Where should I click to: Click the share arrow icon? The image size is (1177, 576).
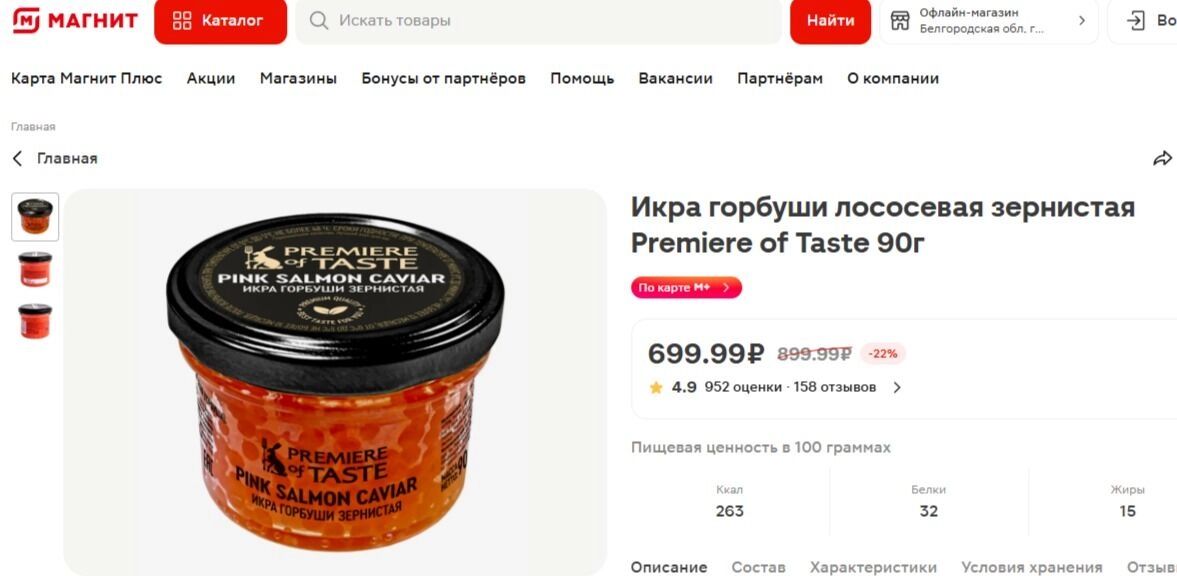1162,158
